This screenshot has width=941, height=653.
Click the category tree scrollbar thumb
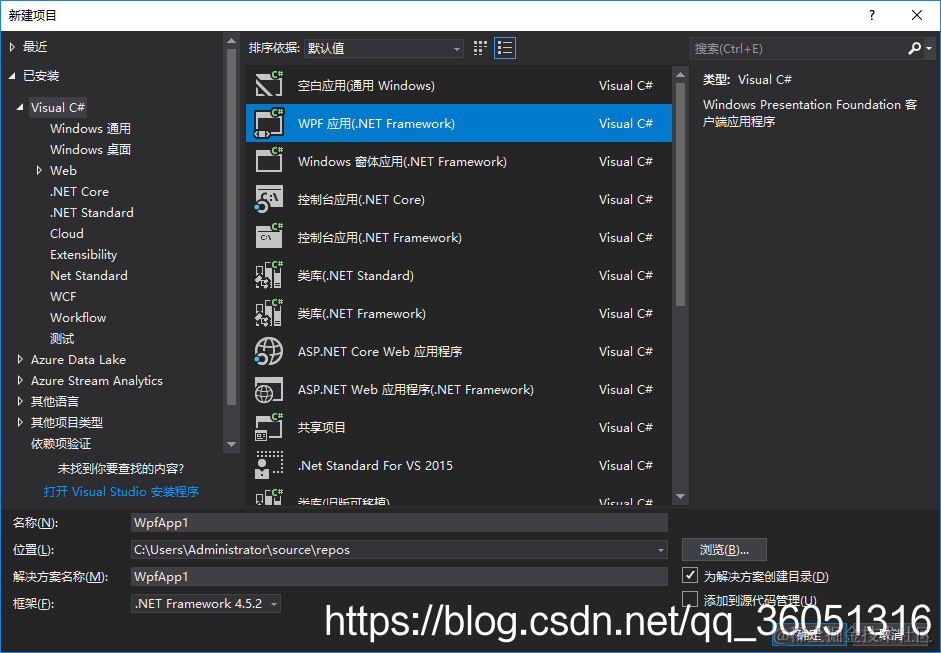point(232,227)
